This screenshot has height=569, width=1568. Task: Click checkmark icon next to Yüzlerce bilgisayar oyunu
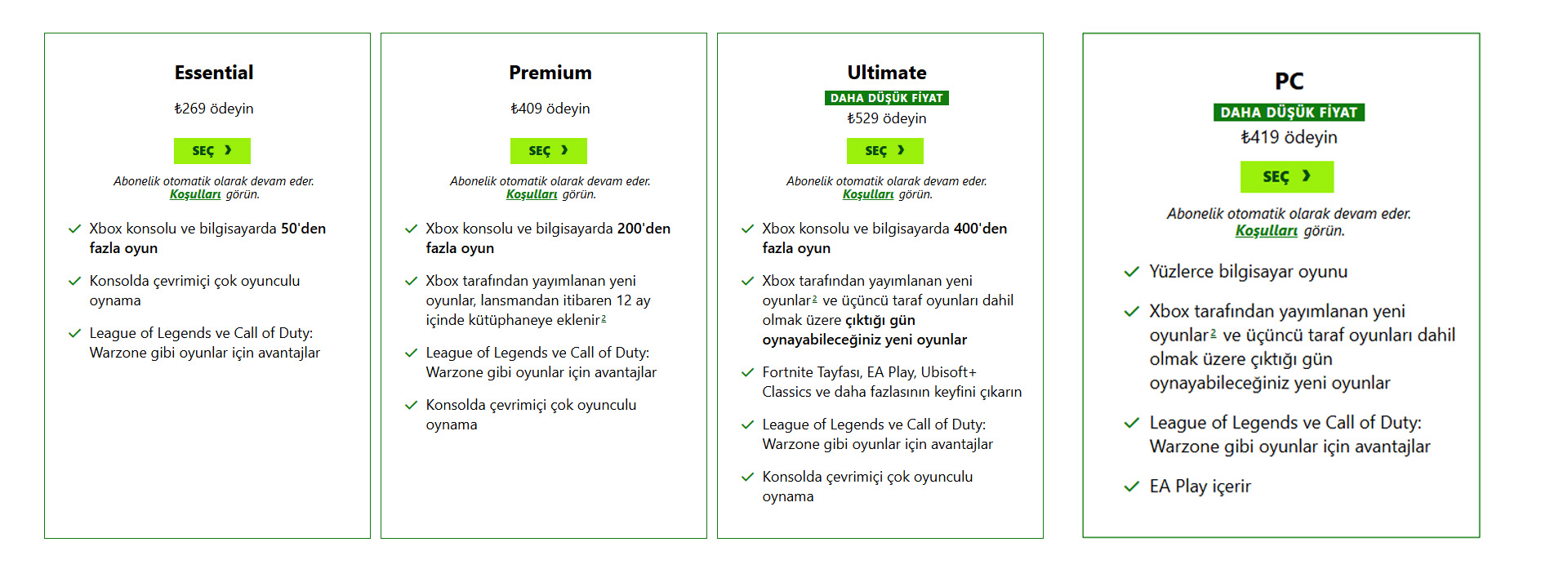click(x=1131, y=272)
